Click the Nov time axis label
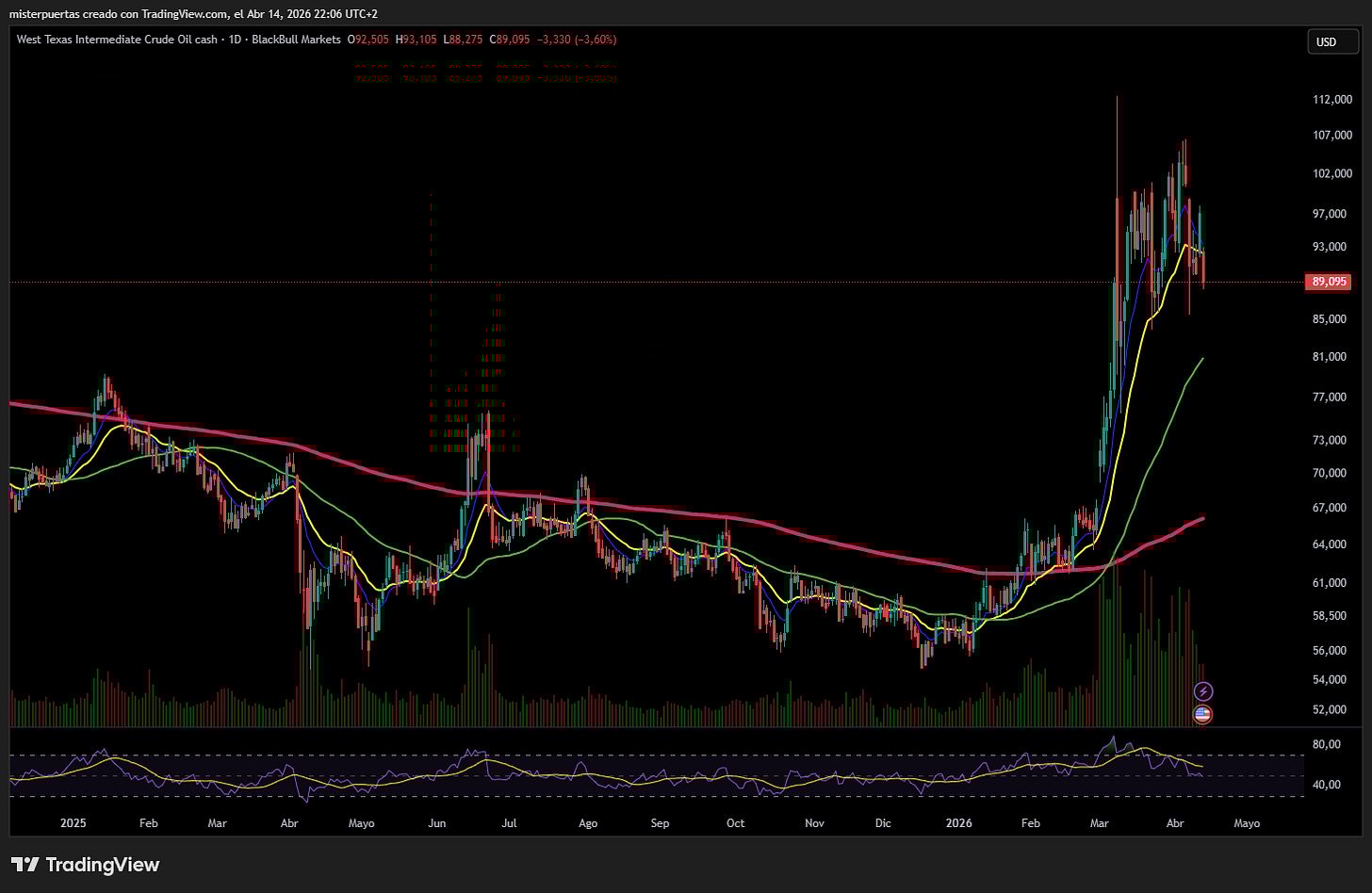1372x893 pixels. [814, 823]
